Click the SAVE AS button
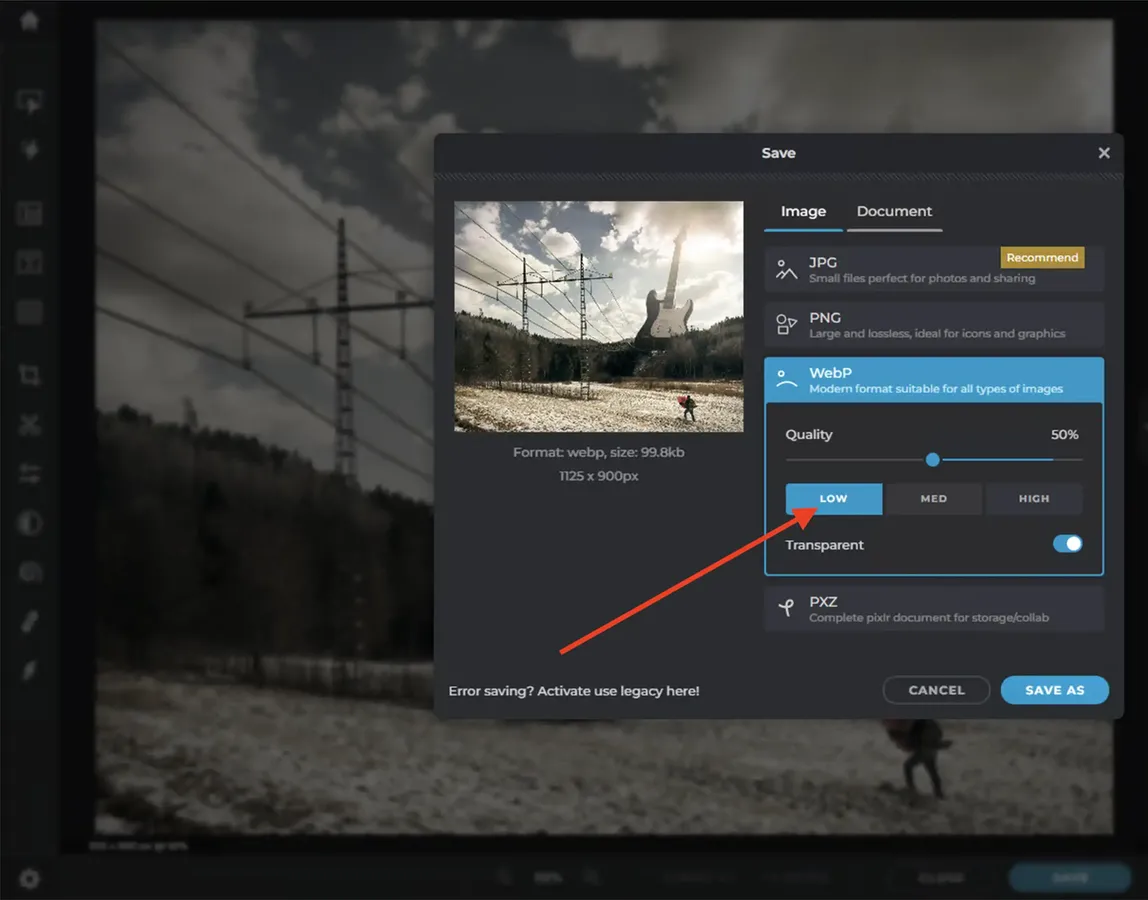 [x=1054, y=690]
